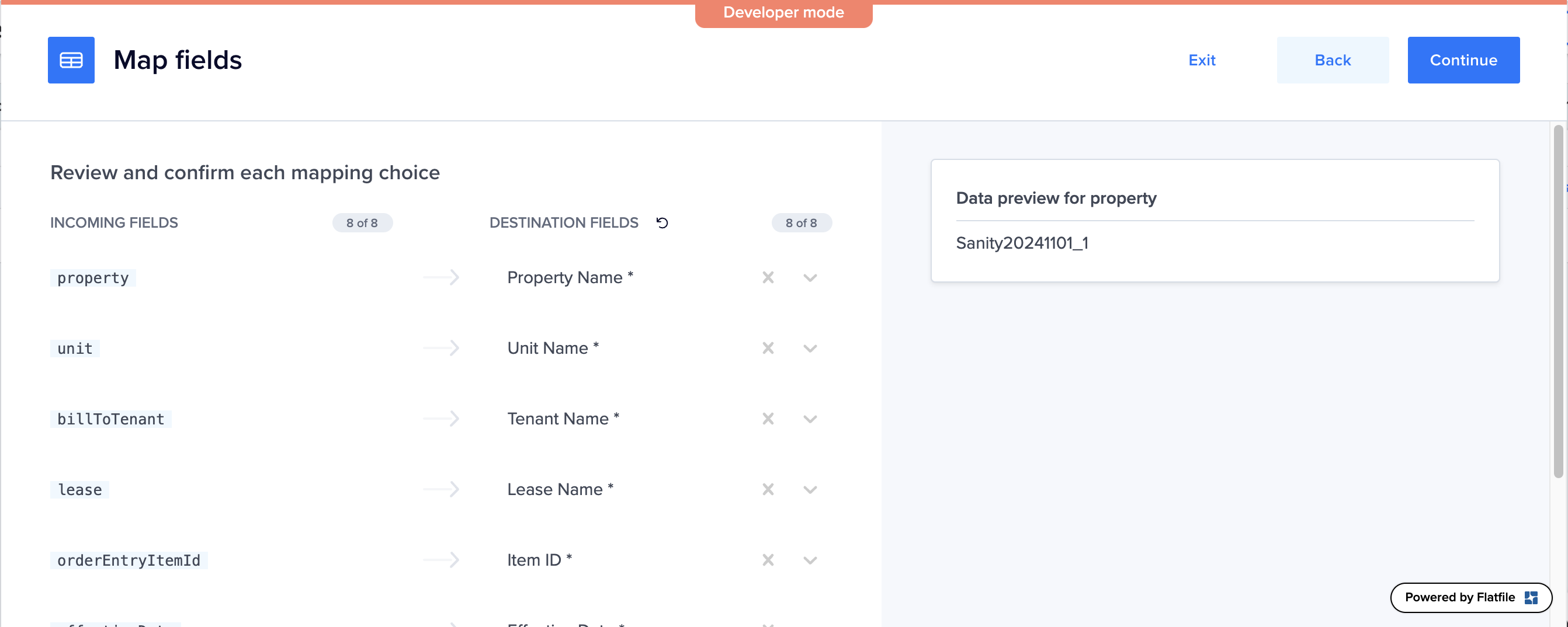This screenshot has width=1568, height=627.
Task: Clear the Item ID mapping
Action: pyautogui.click(x=768, y=560)
